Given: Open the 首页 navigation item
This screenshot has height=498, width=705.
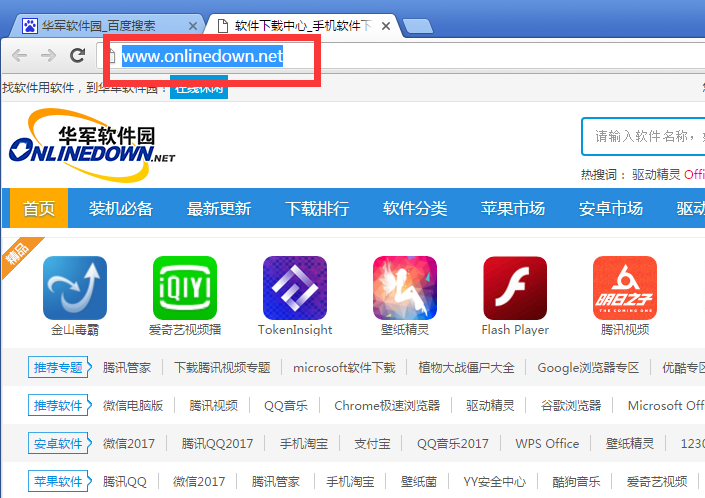Looking at the screenshot, I should point(39,208).
